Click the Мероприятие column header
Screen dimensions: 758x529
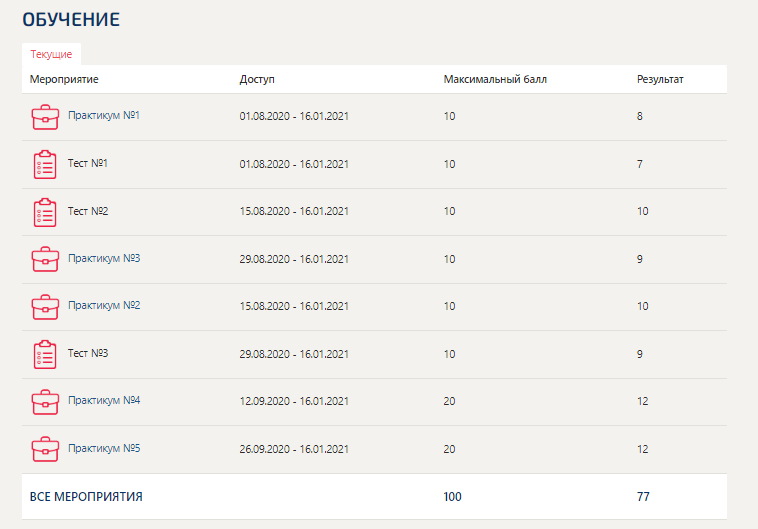pos(64,79)
